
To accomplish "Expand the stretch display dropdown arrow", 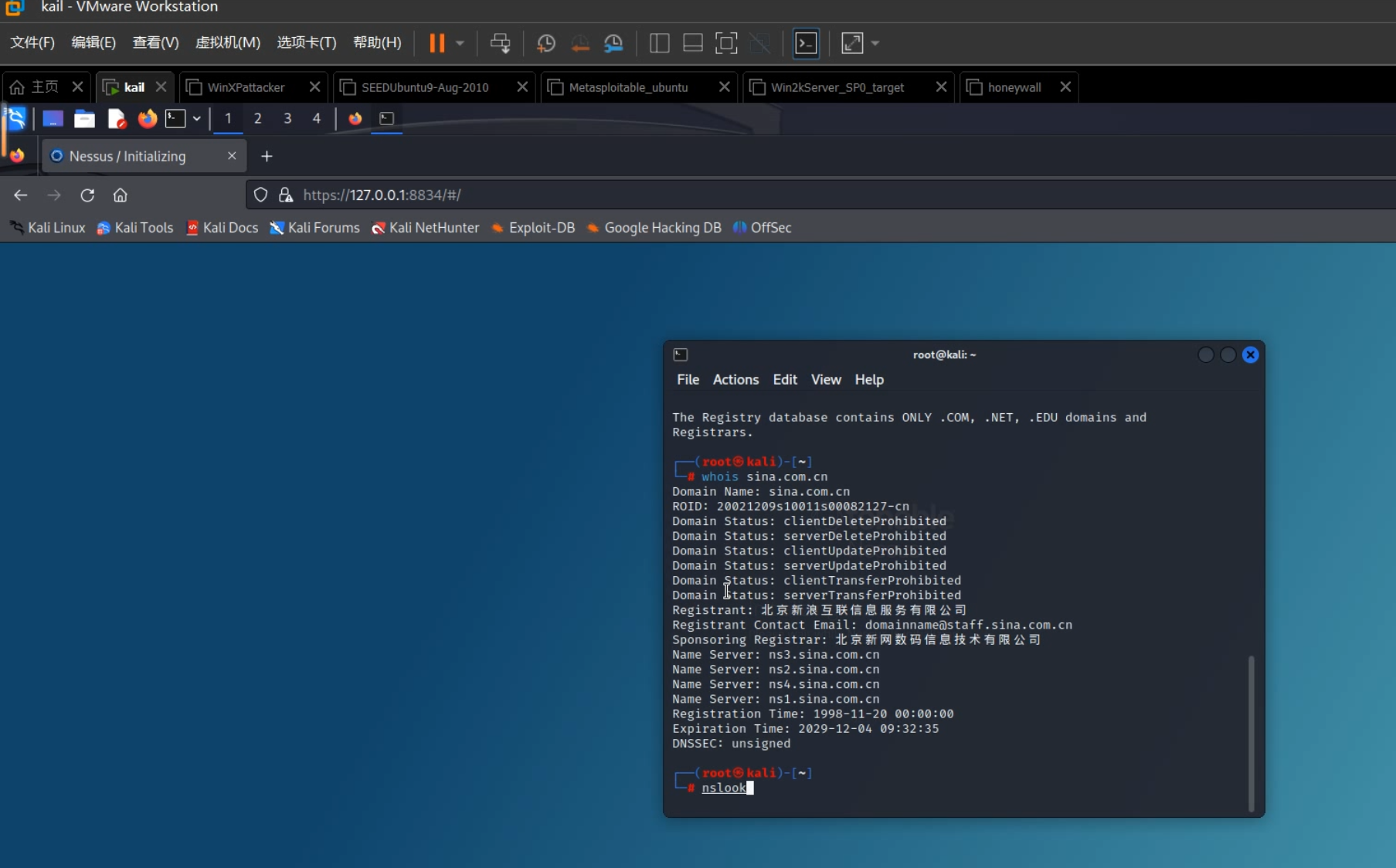I will coord(875,43).
